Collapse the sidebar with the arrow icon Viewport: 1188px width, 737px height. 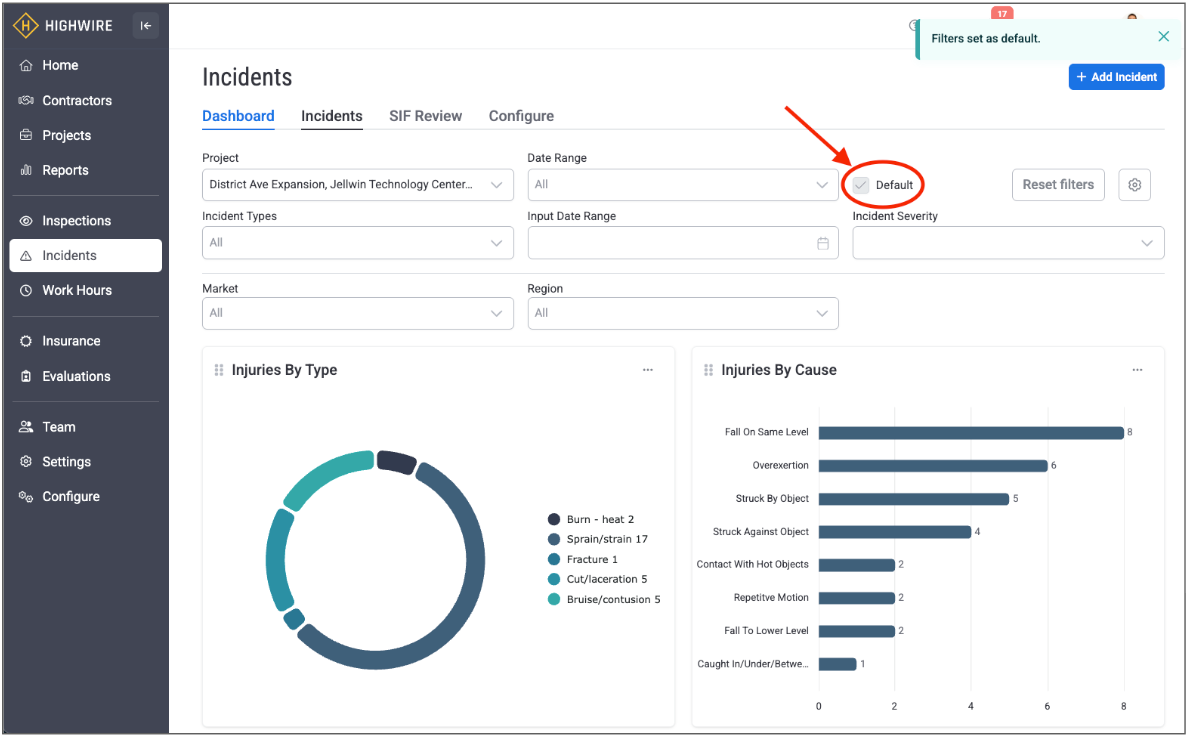145,26
